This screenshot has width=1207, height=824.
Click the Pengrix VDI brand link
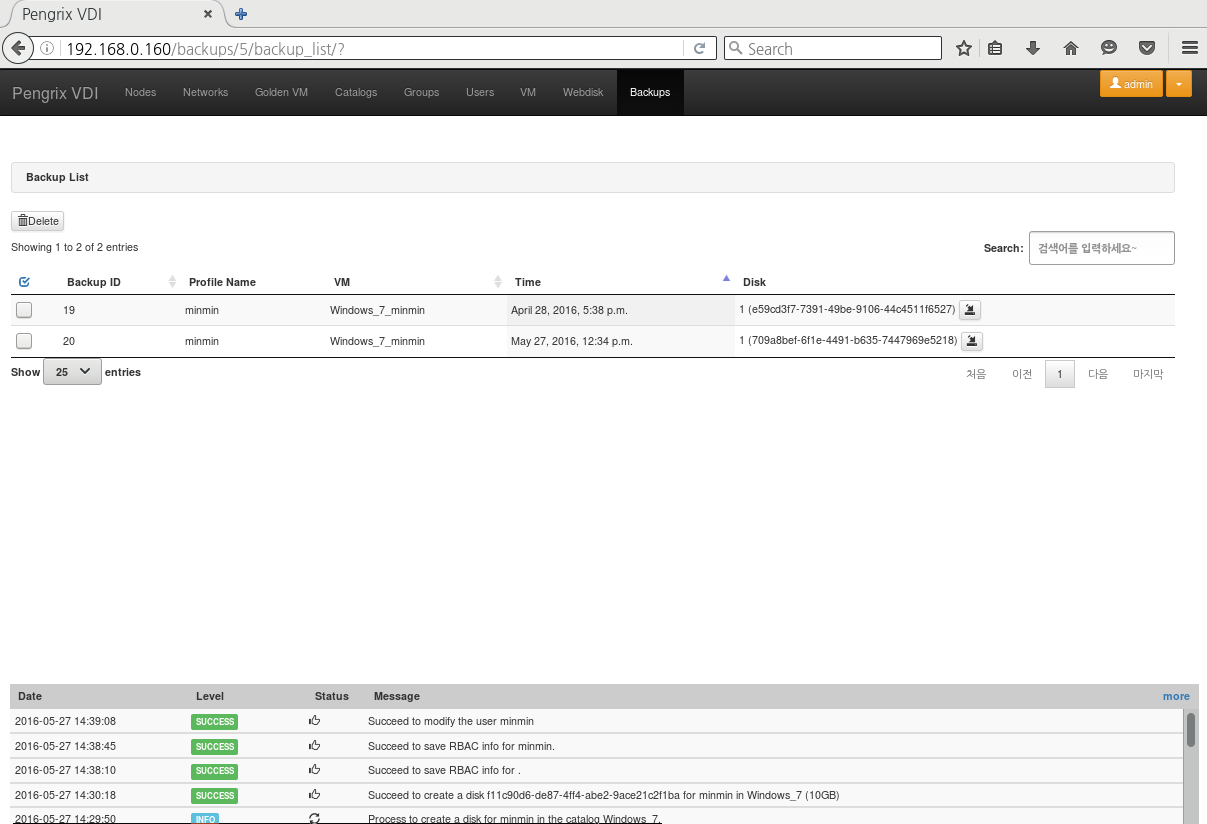55,92
